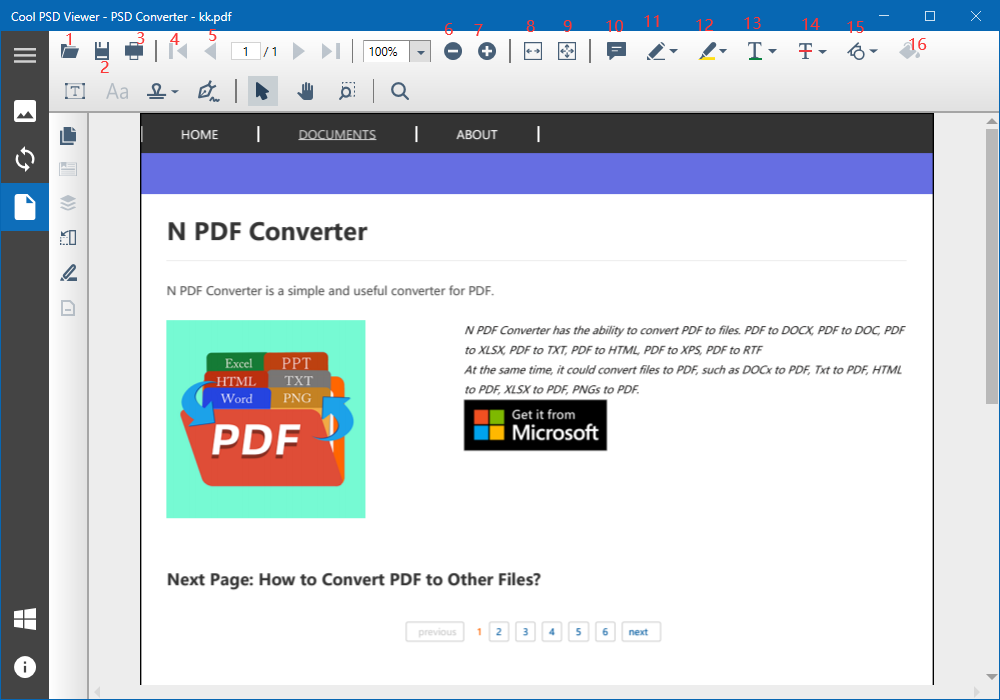Open the image viewer tab in the sidebar
The height and width of the screenshot is (700, 1000).
pos(25,111)
